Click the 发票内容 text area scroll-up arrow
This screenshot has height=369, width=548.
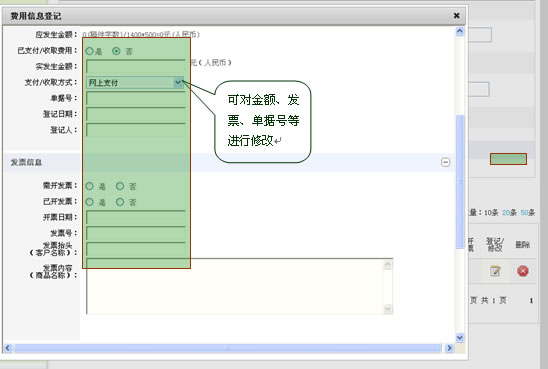[388, 265]
